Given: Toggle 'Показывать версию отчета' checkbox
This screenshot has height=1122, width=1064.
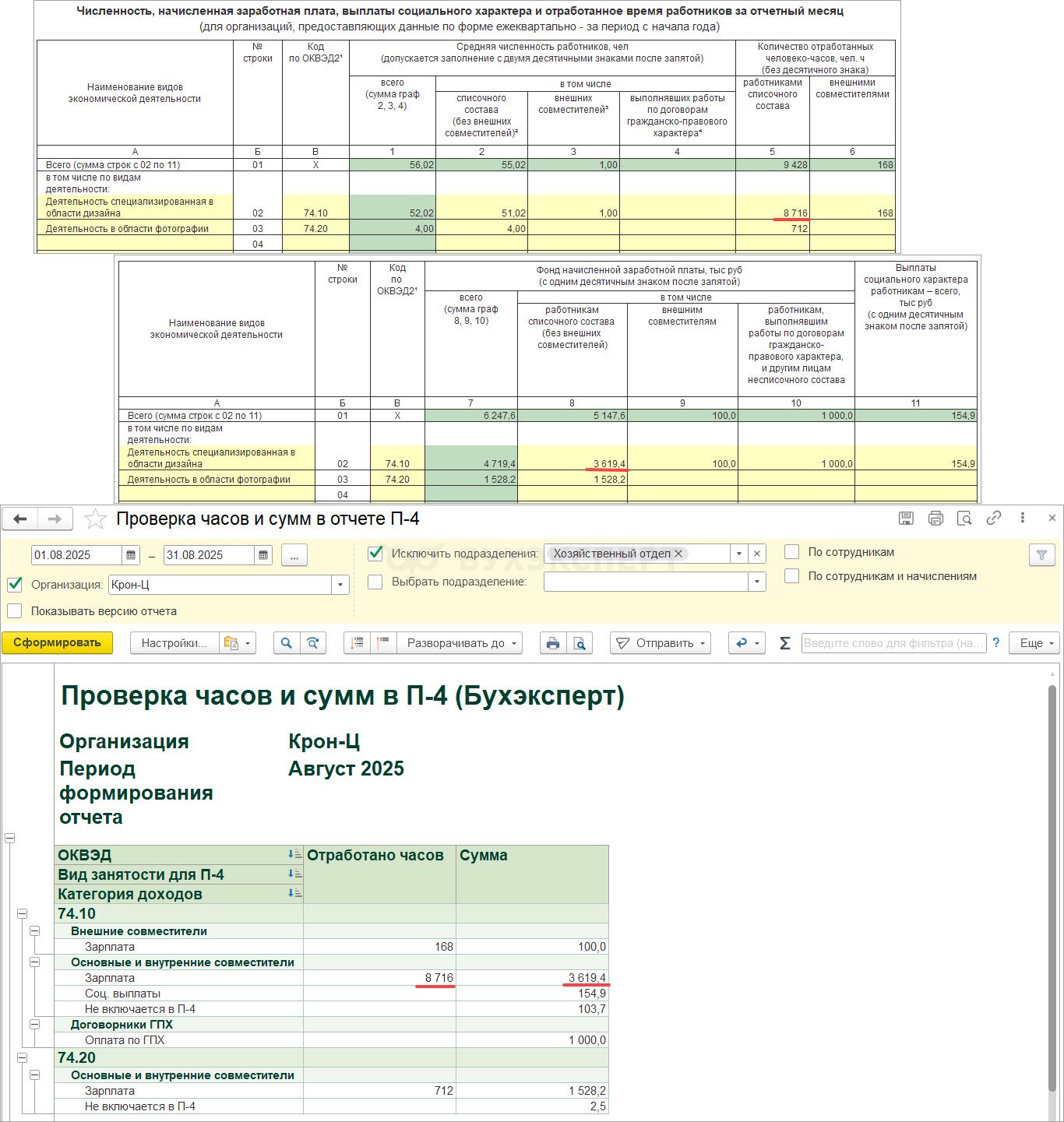Looking at the screenshot, I should coord(14,611).
